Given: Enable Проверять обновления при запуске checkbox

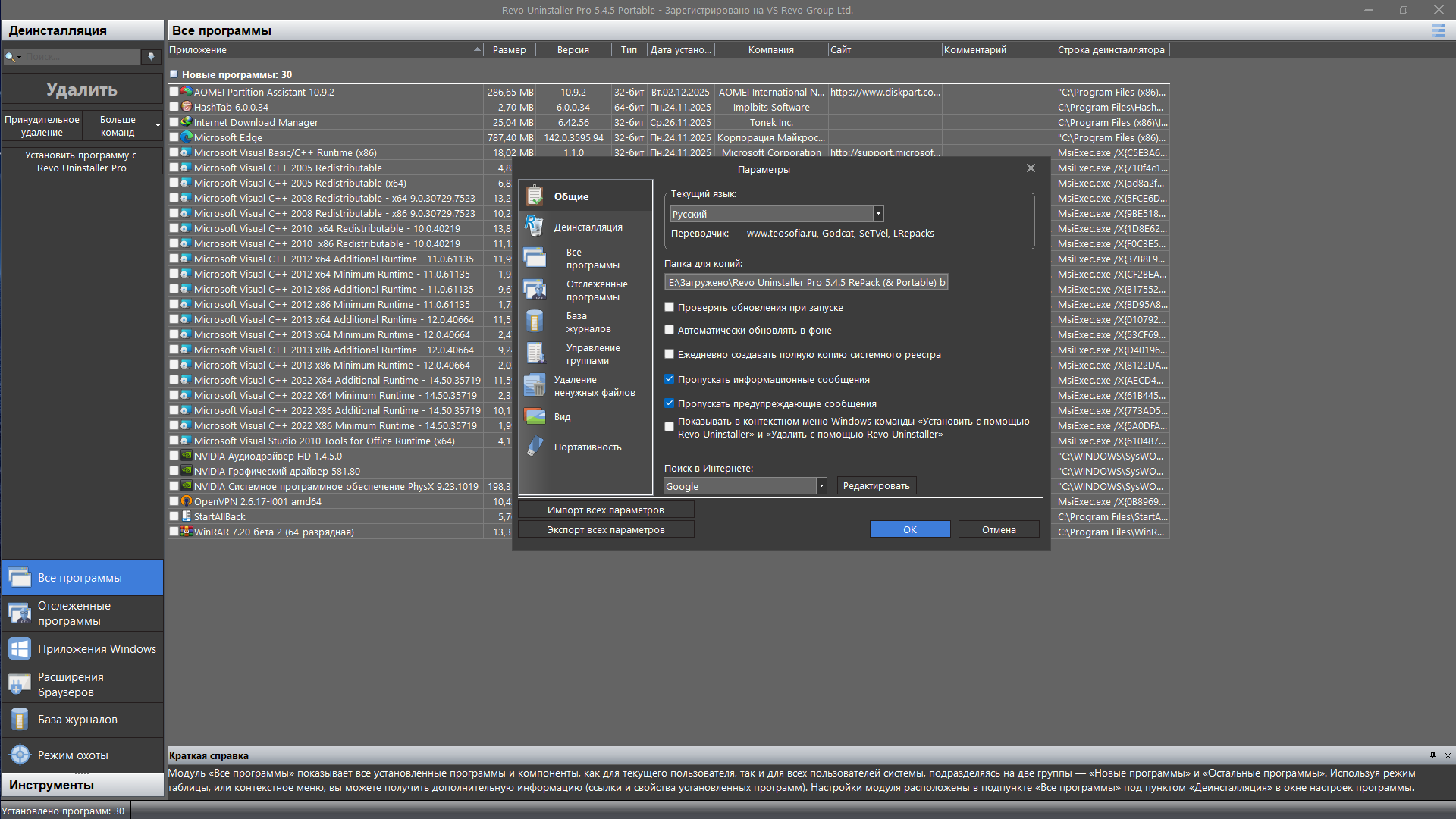Looking at the screenshot, I should 670,307.
